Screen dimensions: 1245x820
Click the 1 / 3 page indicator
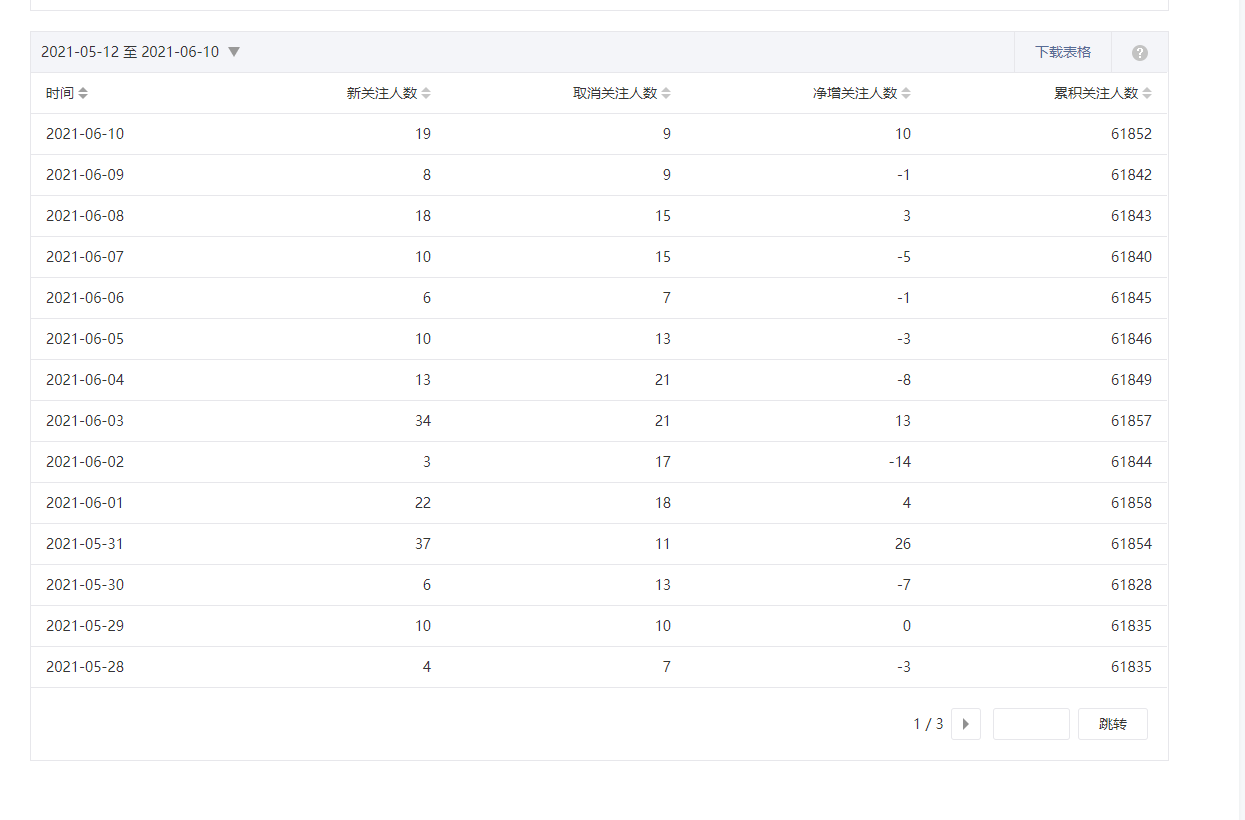[928, 724]
